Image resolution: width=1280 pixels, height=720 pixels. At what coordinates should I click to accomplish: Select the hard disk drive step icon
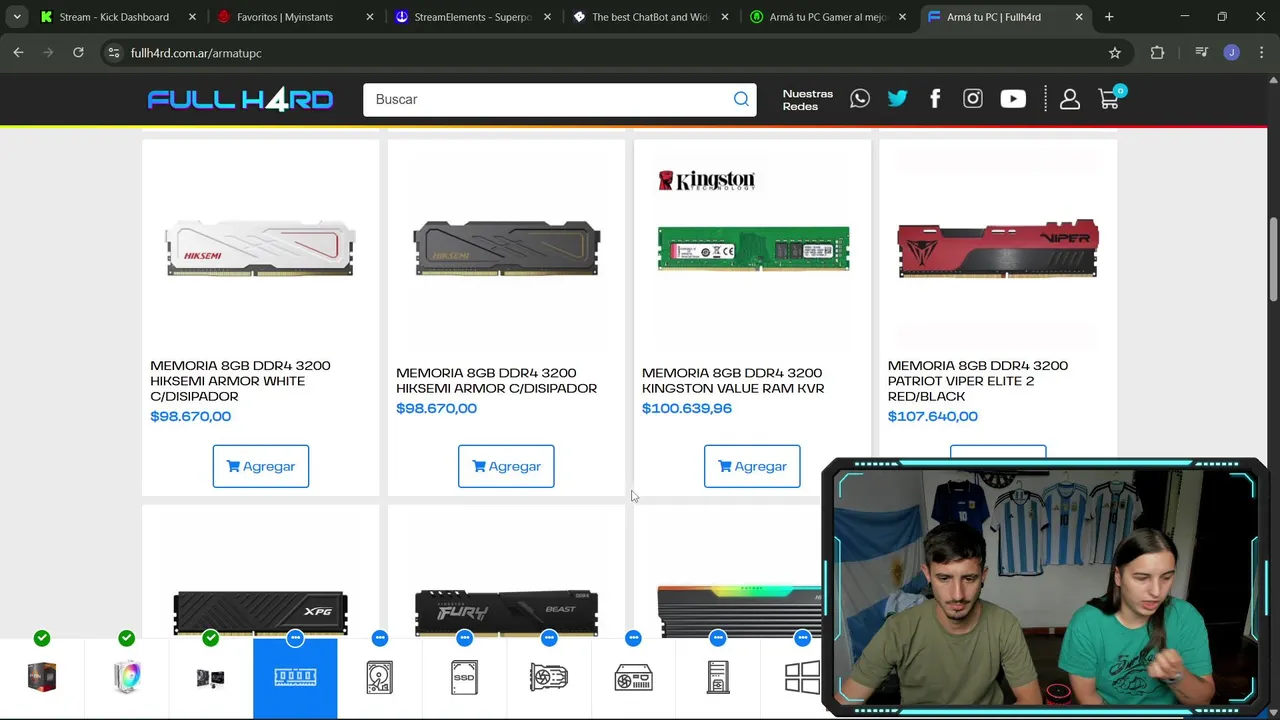379,677
